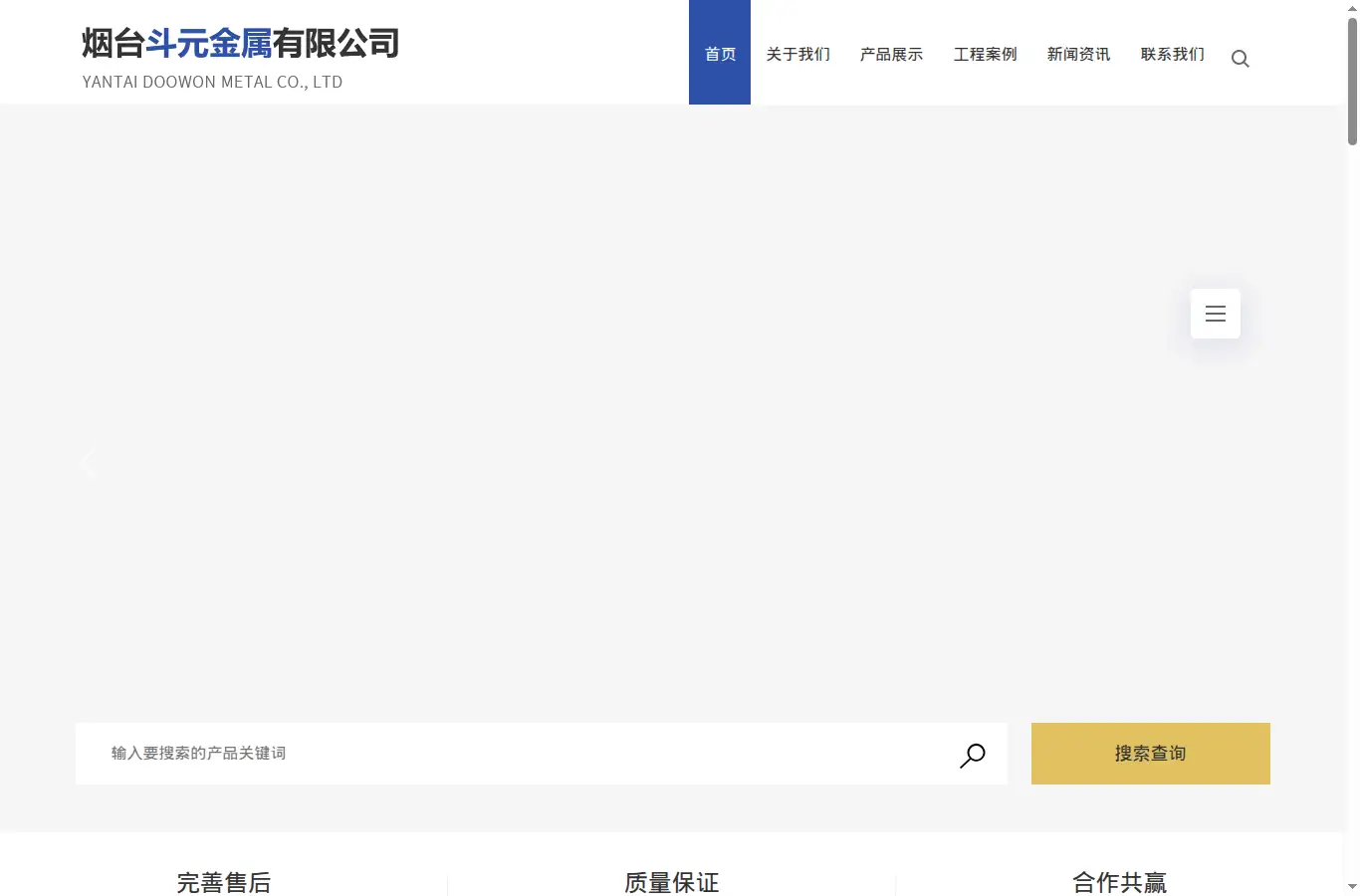Open the header search magnifier icon

coord(1240,59)
